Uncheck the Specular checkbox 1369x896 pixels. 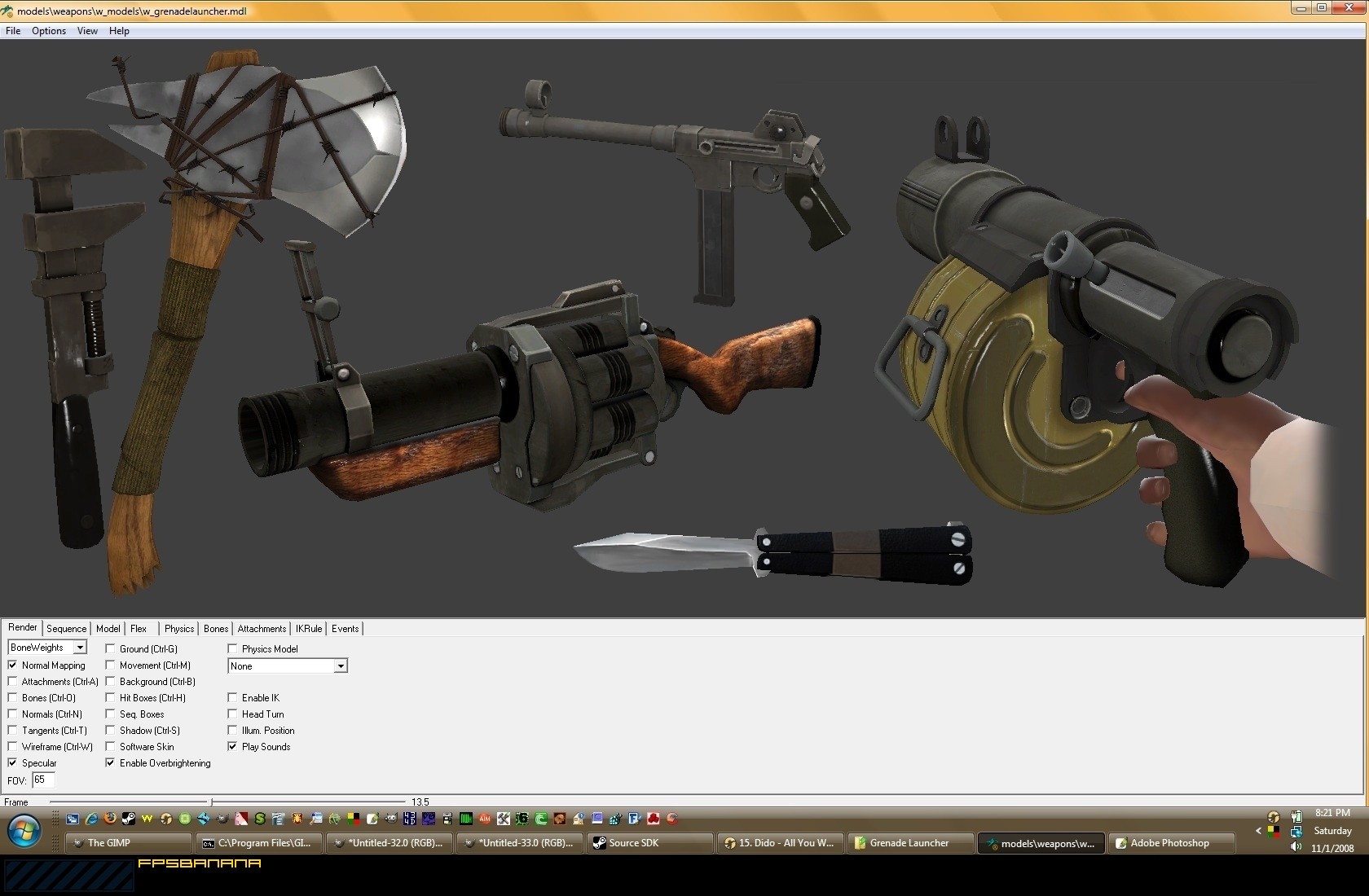tap(12, 762)
